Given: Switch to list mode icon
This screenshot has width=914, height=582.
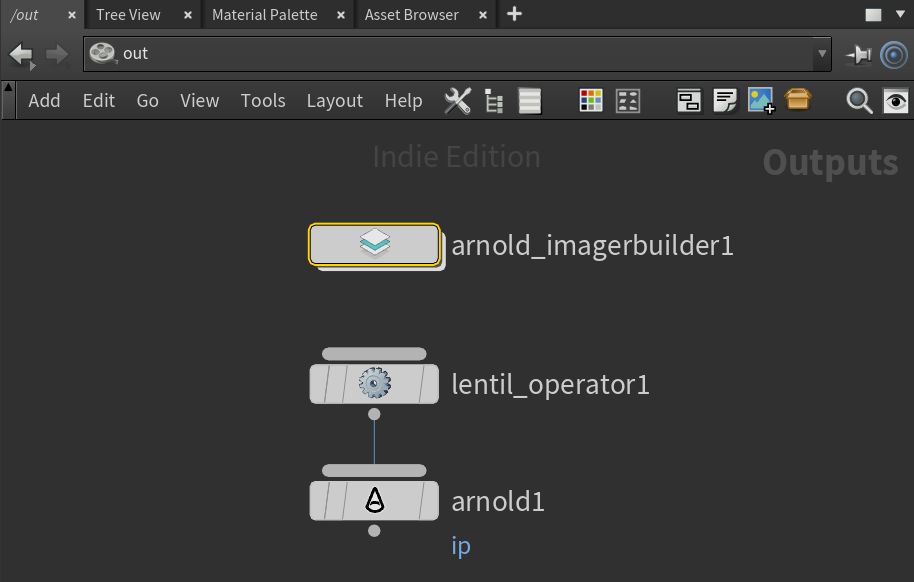Looking at the screenshot, I should pyautogui.click(x=530, y=101).
